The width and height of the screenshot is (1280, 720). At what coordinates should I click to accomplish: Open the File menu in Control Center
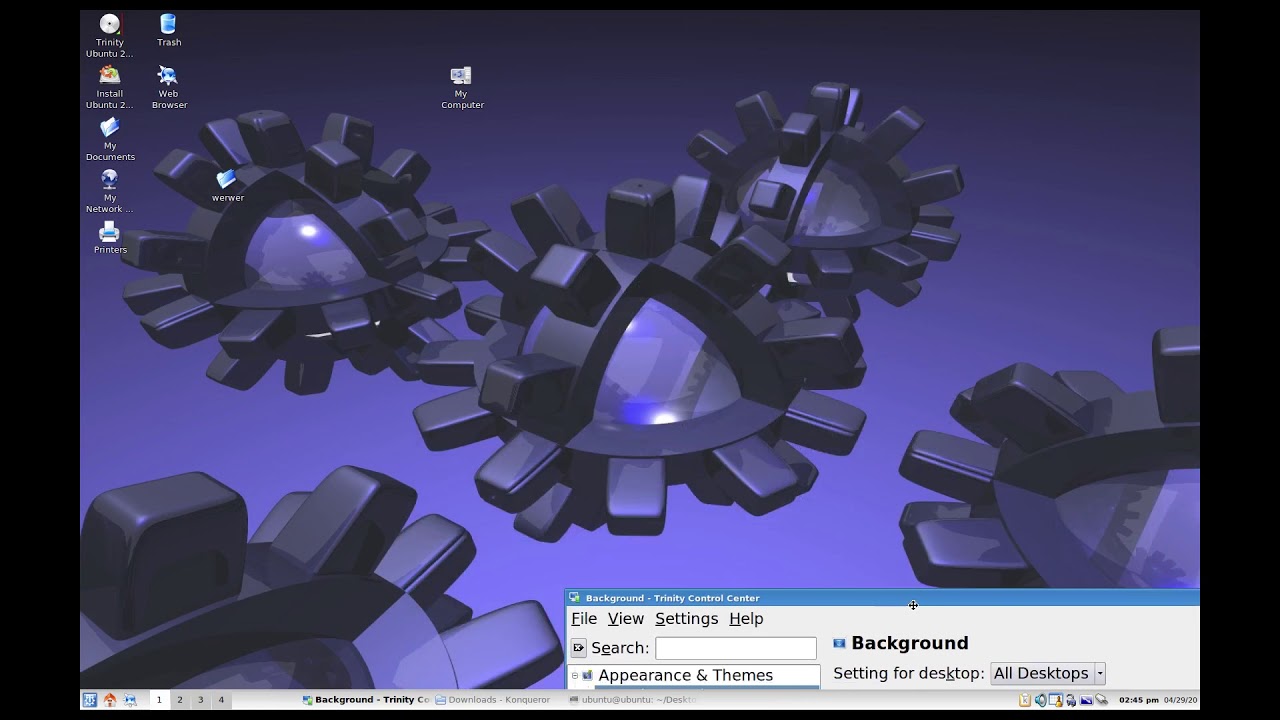(x=584, y=619)
